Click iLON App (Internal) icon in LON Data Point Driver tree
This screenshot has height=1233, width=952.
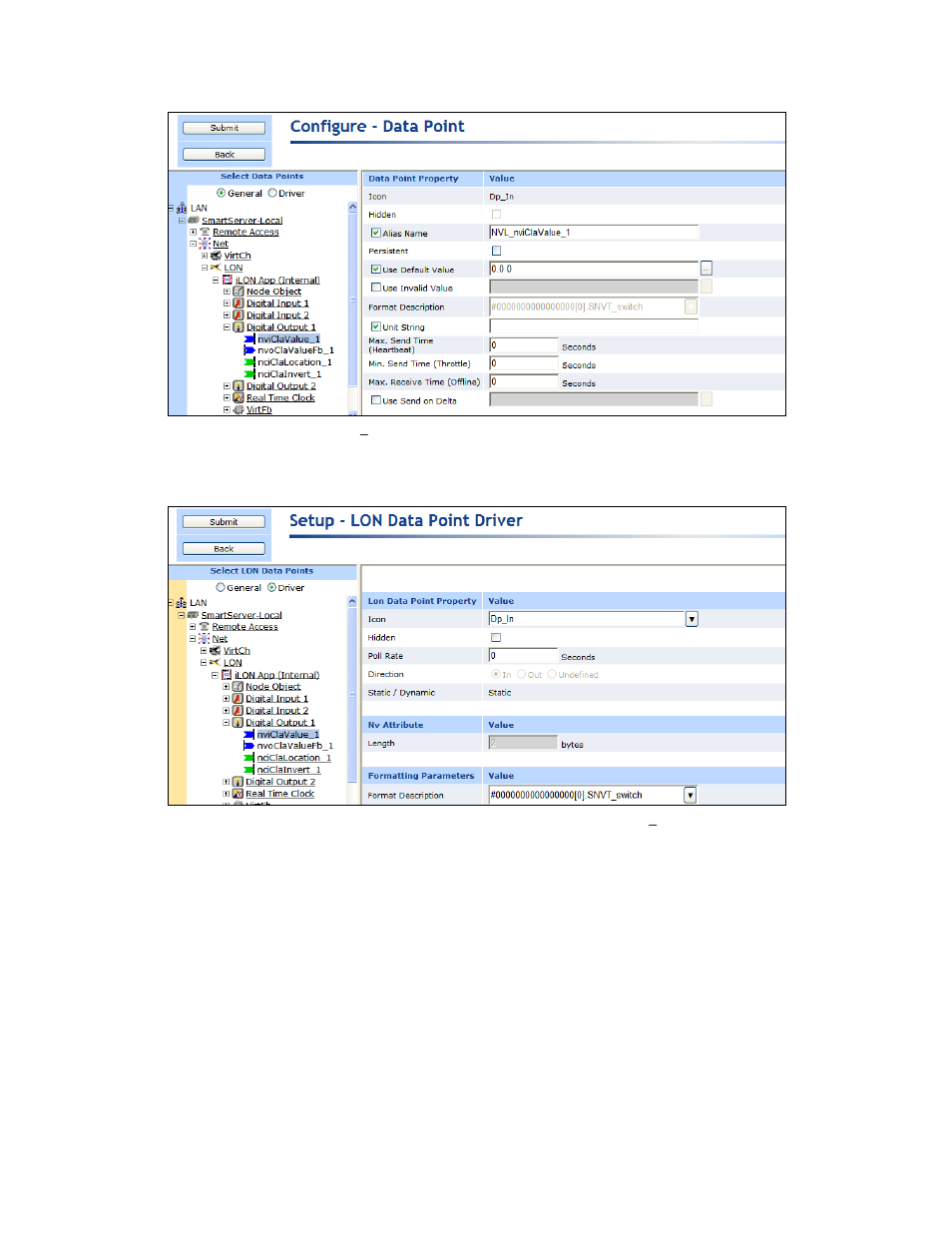coord(227,675)
